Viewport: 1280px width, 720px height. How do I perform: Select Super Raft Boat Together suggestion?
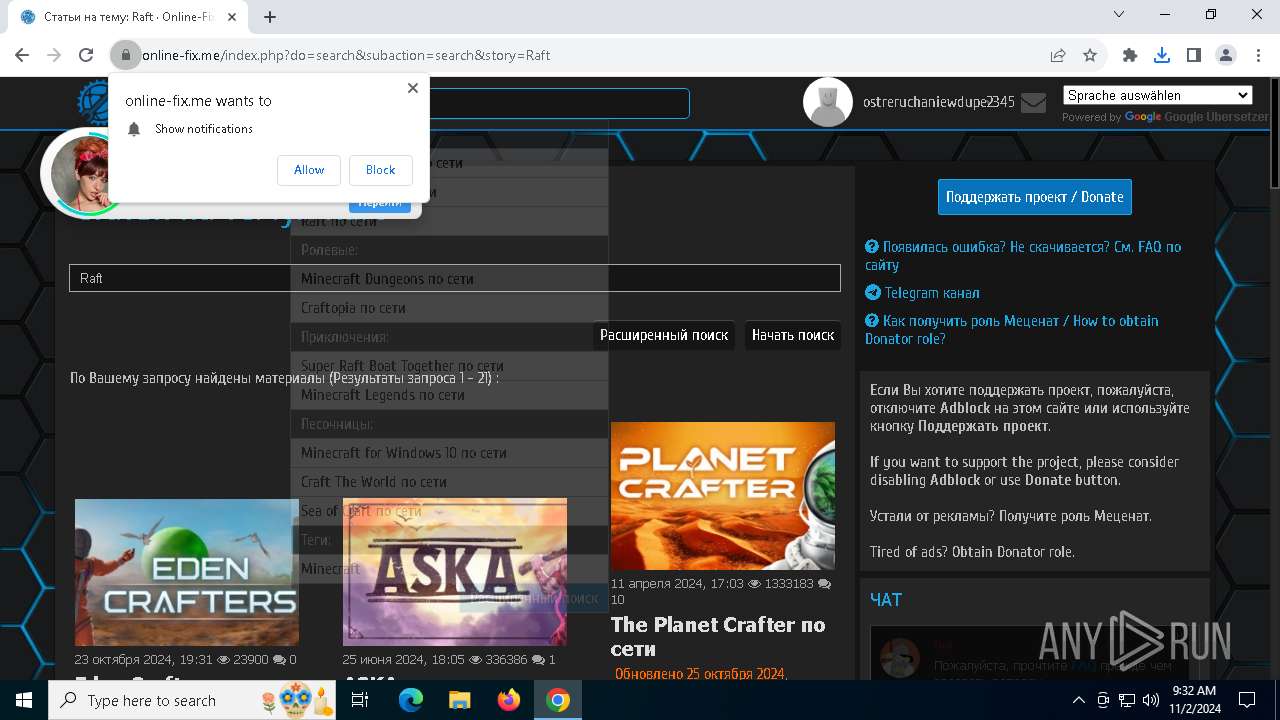tap(449, 366)
